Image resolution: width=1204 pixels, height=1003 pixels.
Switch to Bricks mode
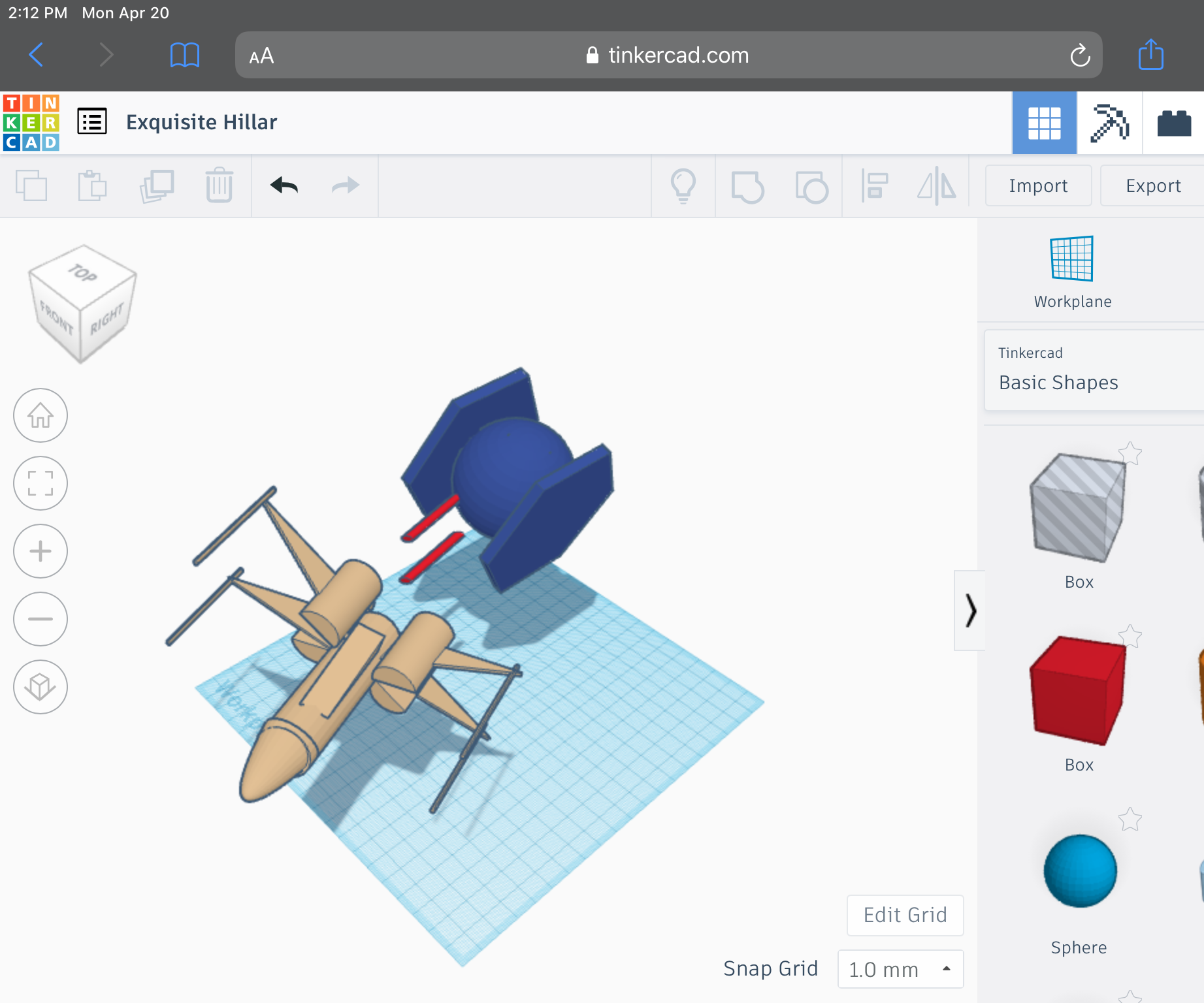1174,123
